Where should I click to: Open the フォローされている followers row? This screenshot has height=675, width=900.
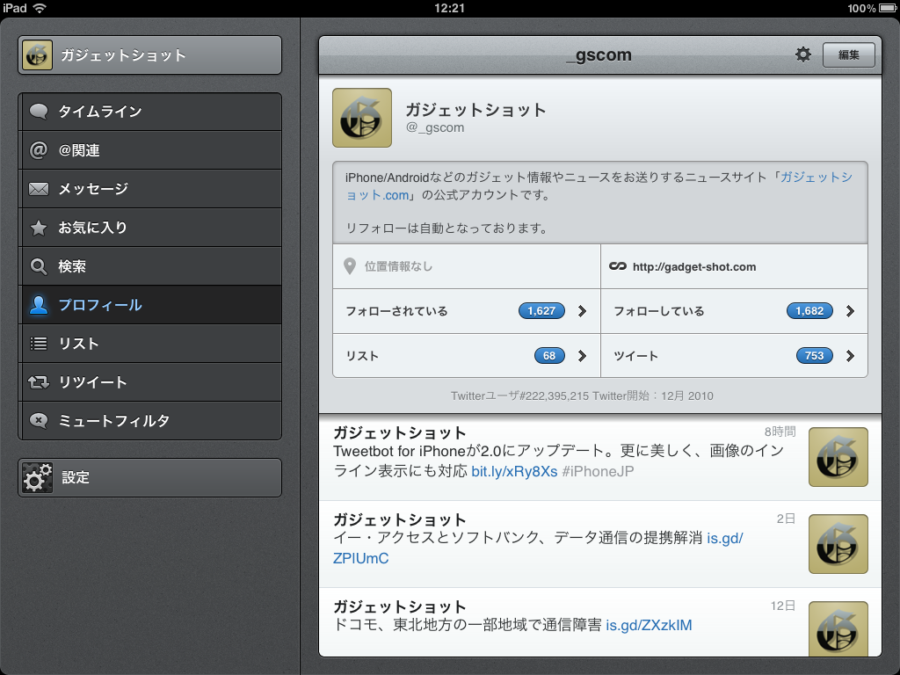point(467,311)
